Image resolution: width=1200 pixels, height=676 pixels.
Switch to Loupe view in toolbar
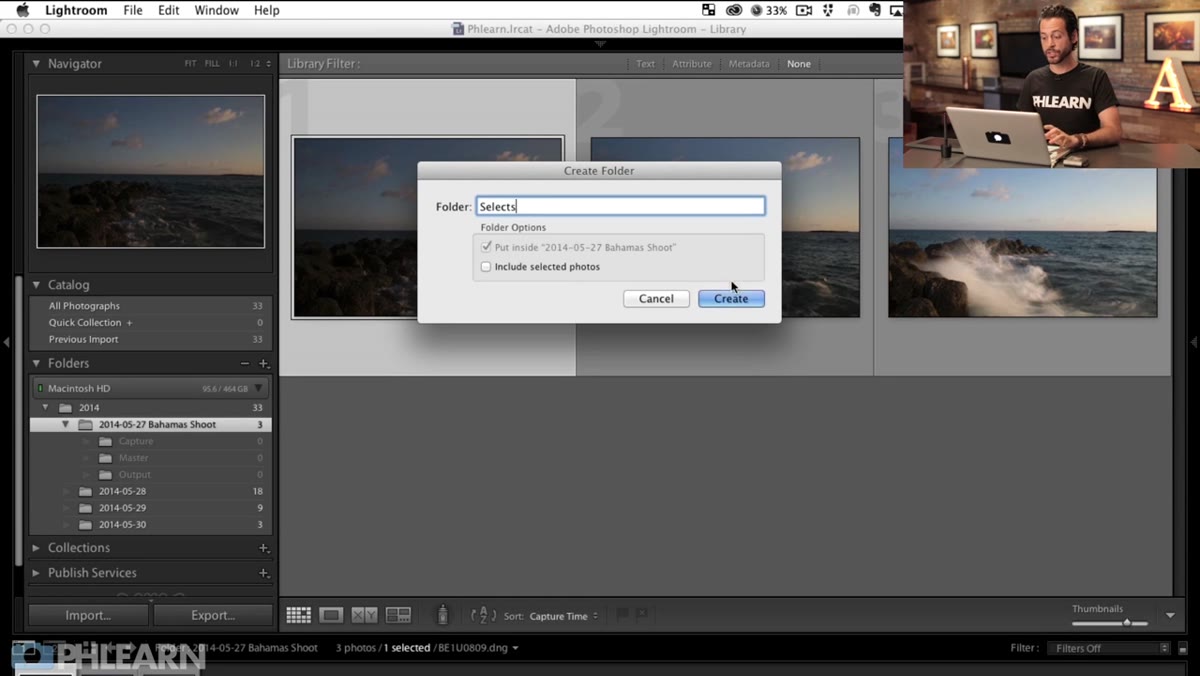coord(331,616)
